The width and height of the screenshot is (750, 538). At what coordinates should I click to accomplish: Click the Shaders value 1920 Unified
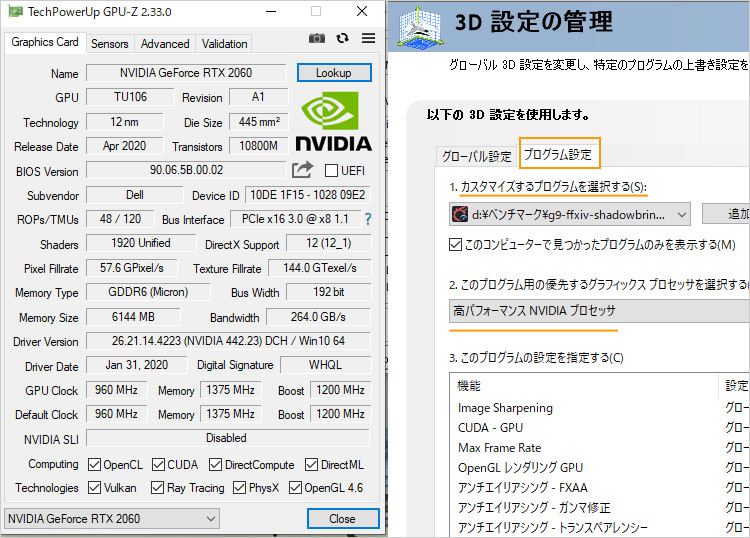click(141, 243)
